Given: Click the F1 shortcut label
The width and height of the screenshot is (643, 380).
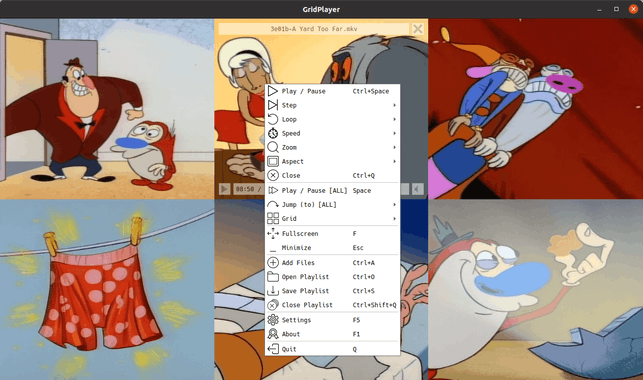Looking at the screenshot, I should coord(356,334).
